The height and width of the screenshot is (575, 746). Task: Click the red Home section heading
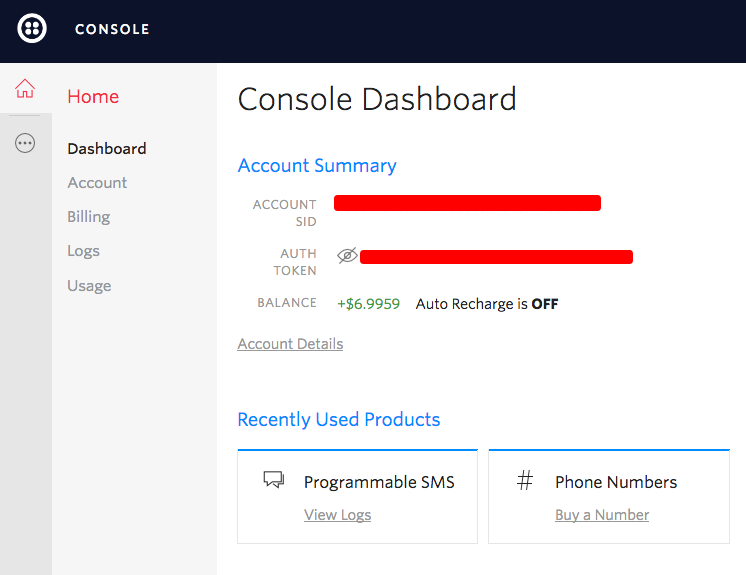tap(93, 97)
